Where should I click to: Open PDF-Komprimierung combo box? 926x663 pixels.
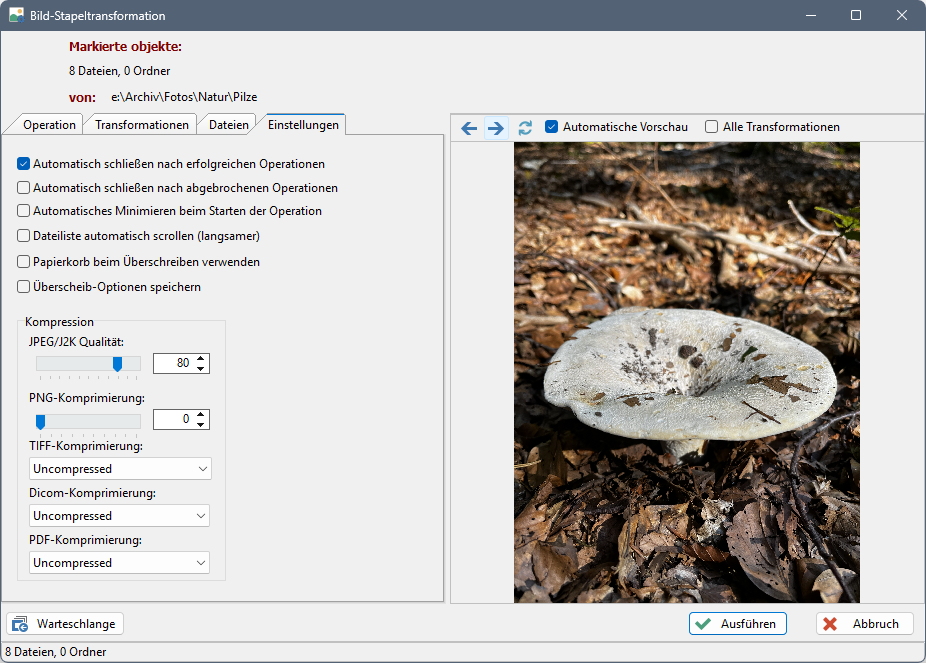click(x=120, y=563)
